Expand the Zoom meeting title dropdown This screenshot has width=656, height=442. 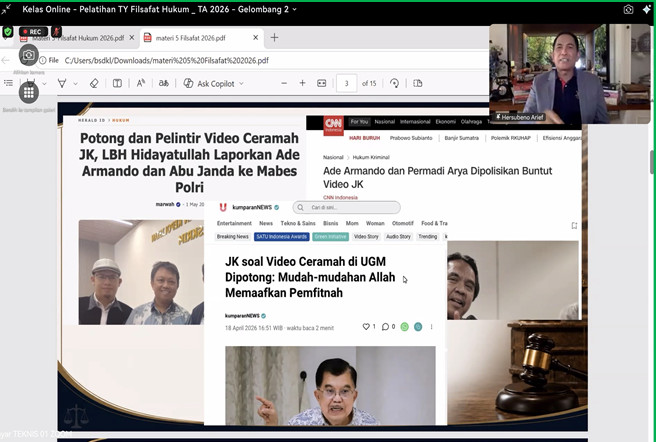point(295,9)
